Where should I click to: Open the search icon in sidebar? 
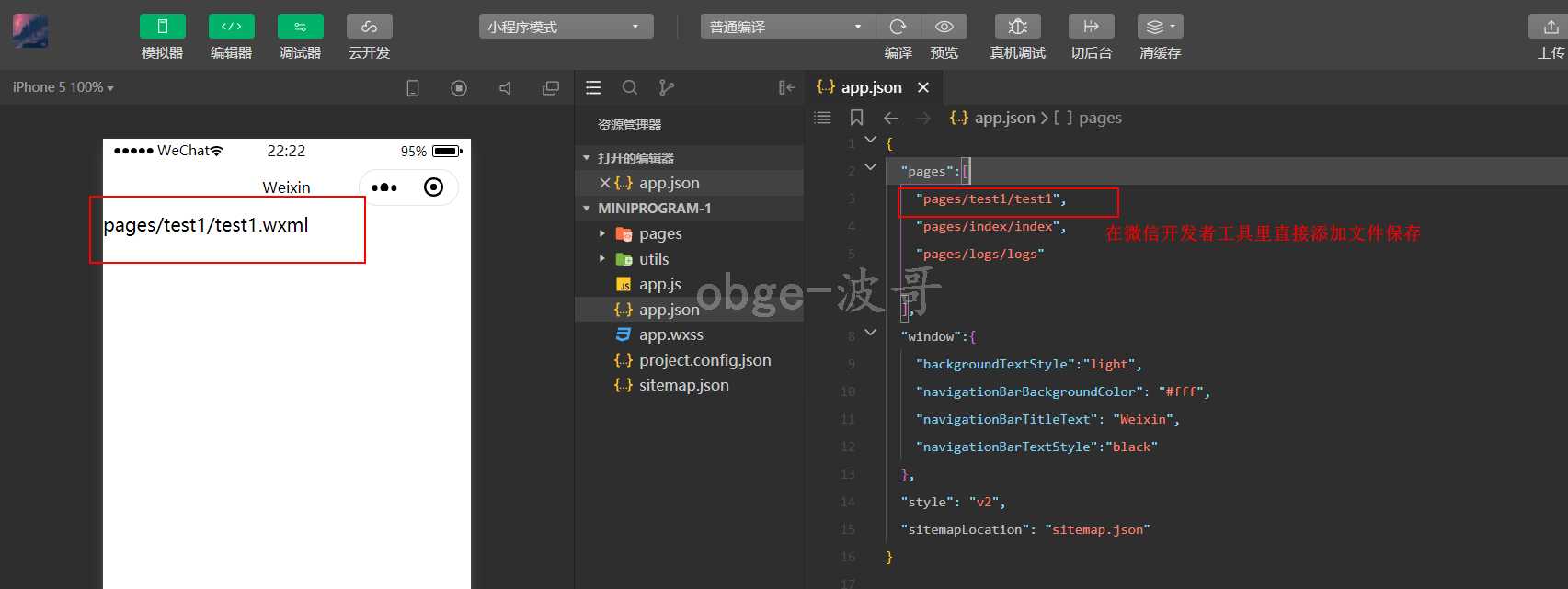[630, 87]
